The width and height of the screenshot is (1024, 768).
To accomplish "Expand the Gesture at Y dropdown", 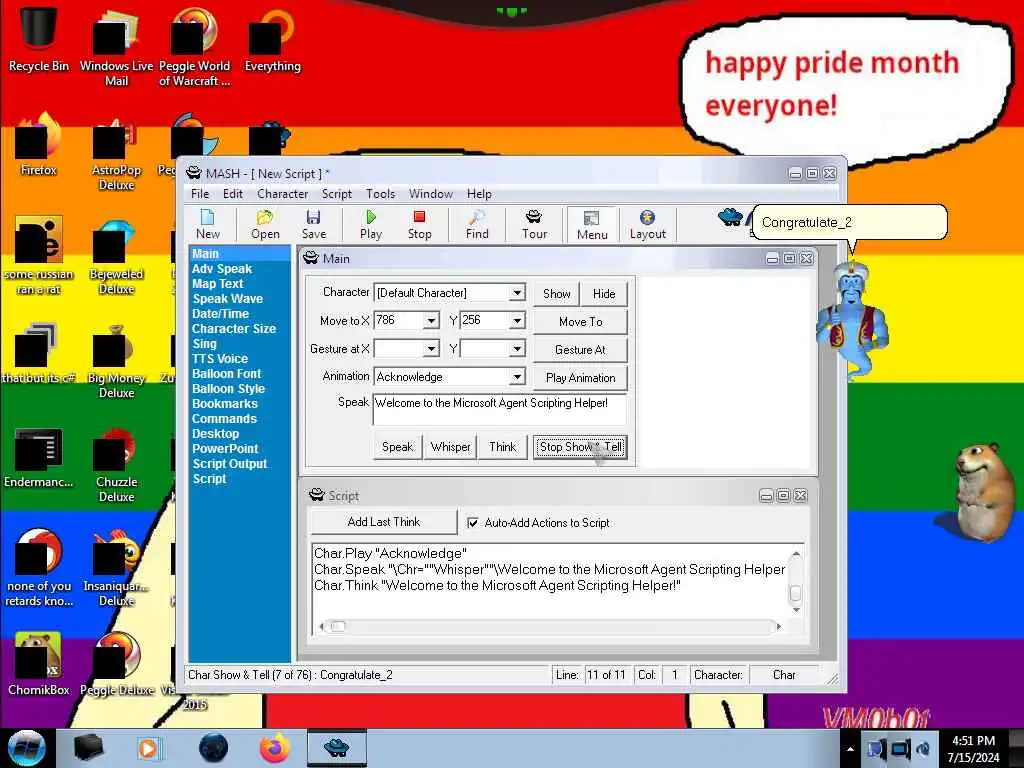I will point(517,349).
